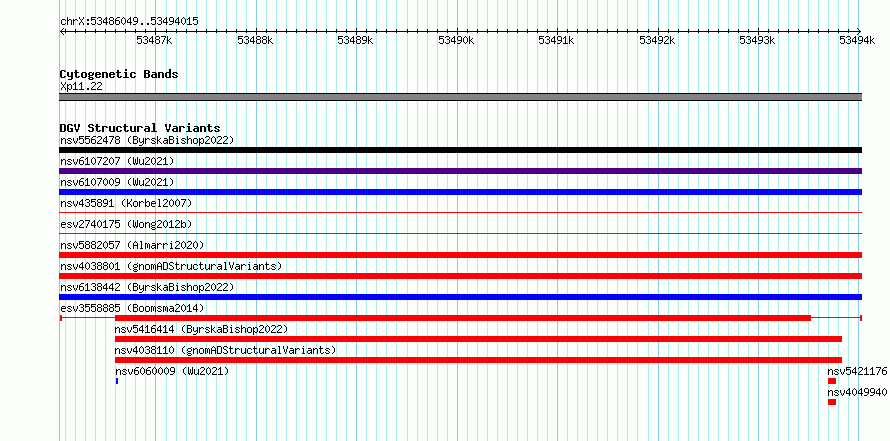The height and width of the screenshot is (441, 890).
Task: Select the red nsv4038110 variant bar
Action: pyautogui.click(x=478, y=360)
